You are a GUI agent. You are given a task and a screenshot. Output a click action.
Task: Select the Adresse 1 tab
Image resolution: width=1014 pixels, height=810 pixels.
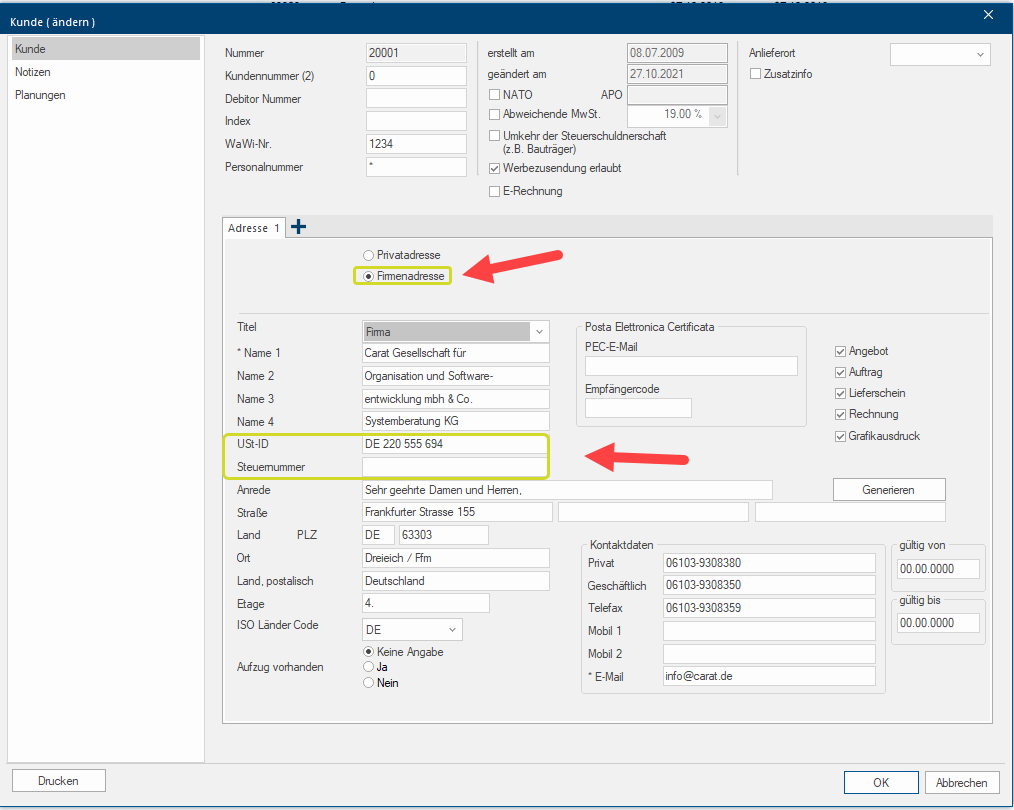pyautogui.click(x=254, y=228)
